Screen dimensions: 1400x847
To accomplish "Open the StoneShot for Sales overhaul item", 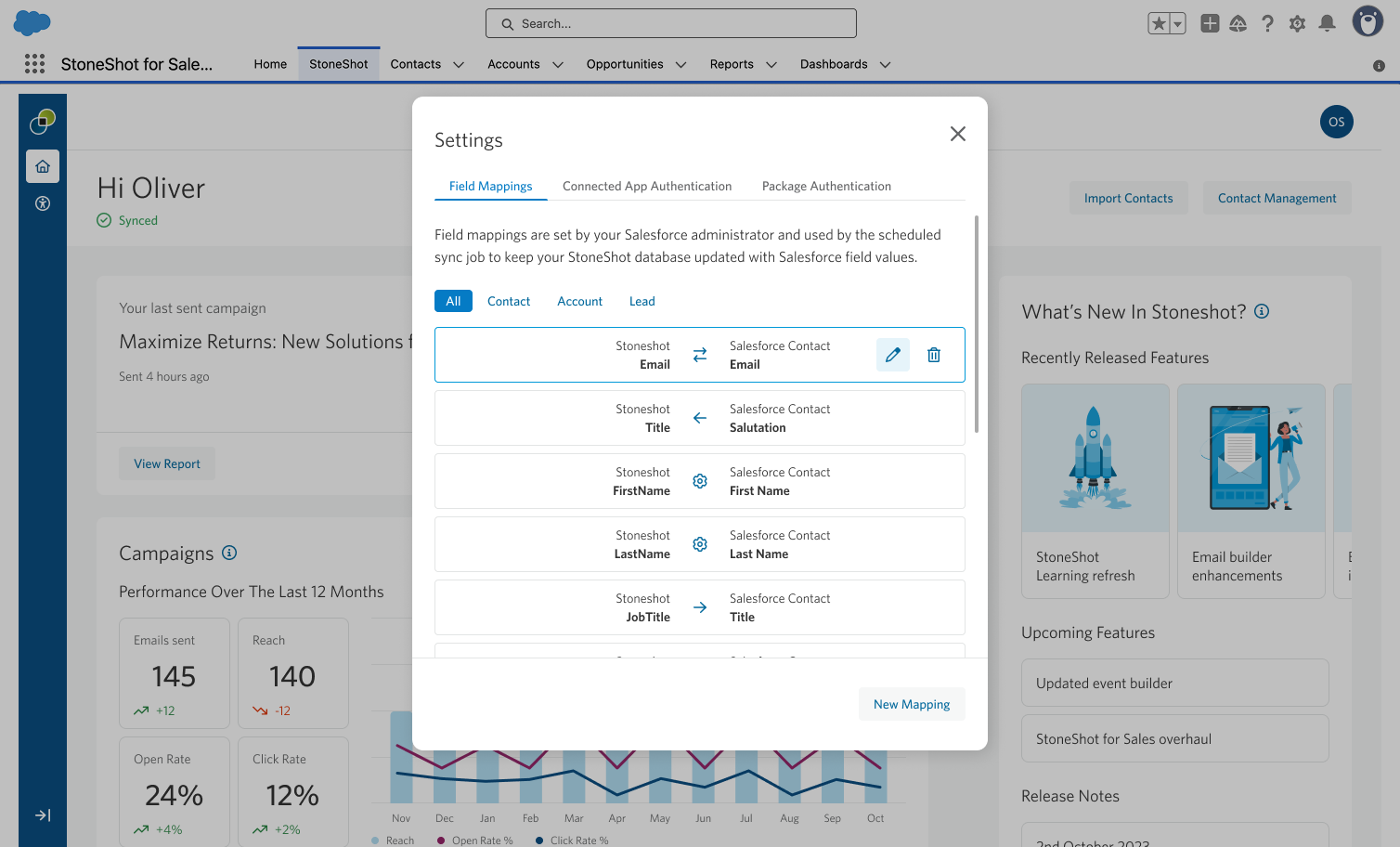I will pyautogui.click(x=1175, y=738).
